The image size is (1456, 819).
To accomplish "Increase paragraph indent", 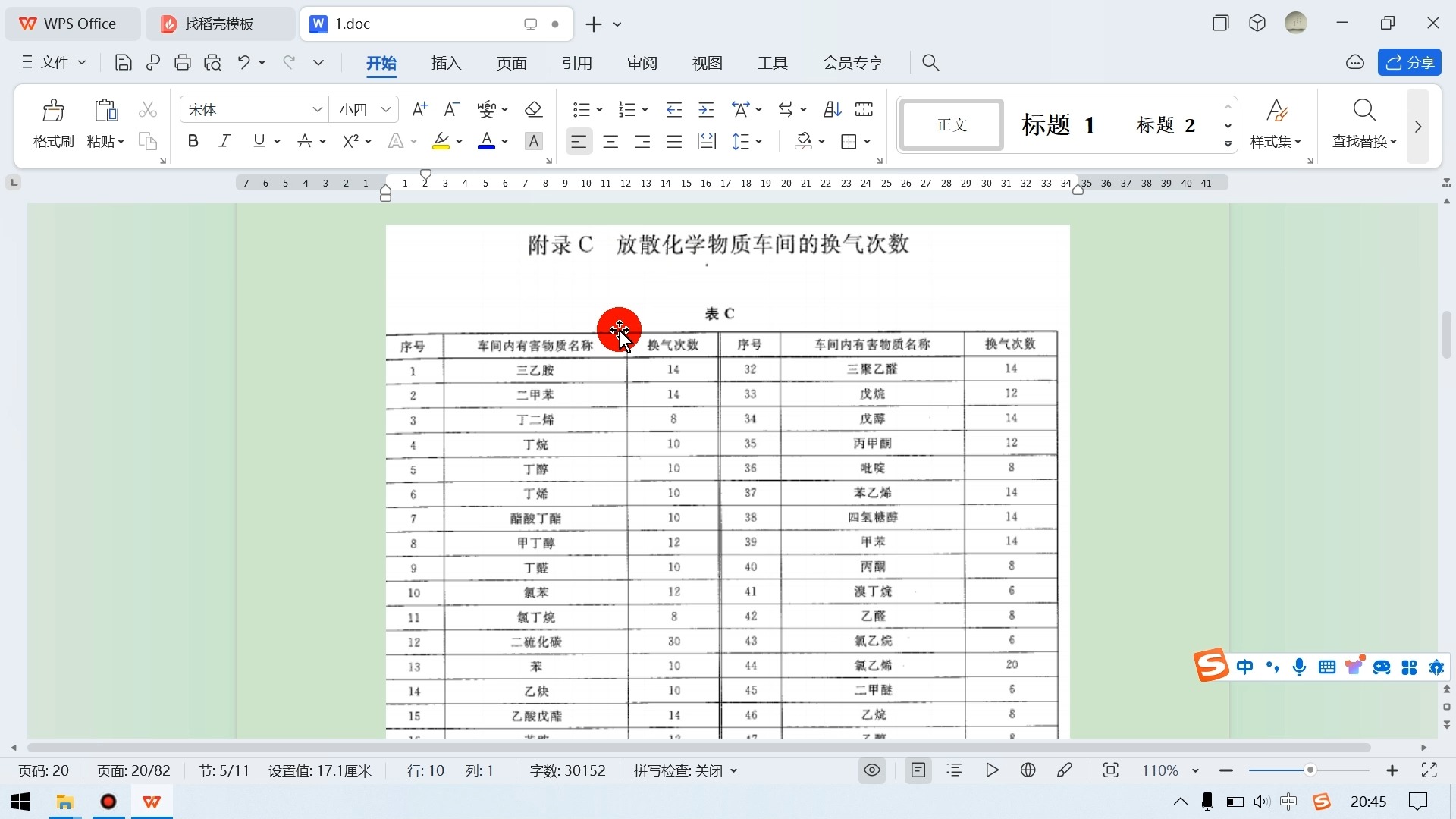I will tap(706, 110).
